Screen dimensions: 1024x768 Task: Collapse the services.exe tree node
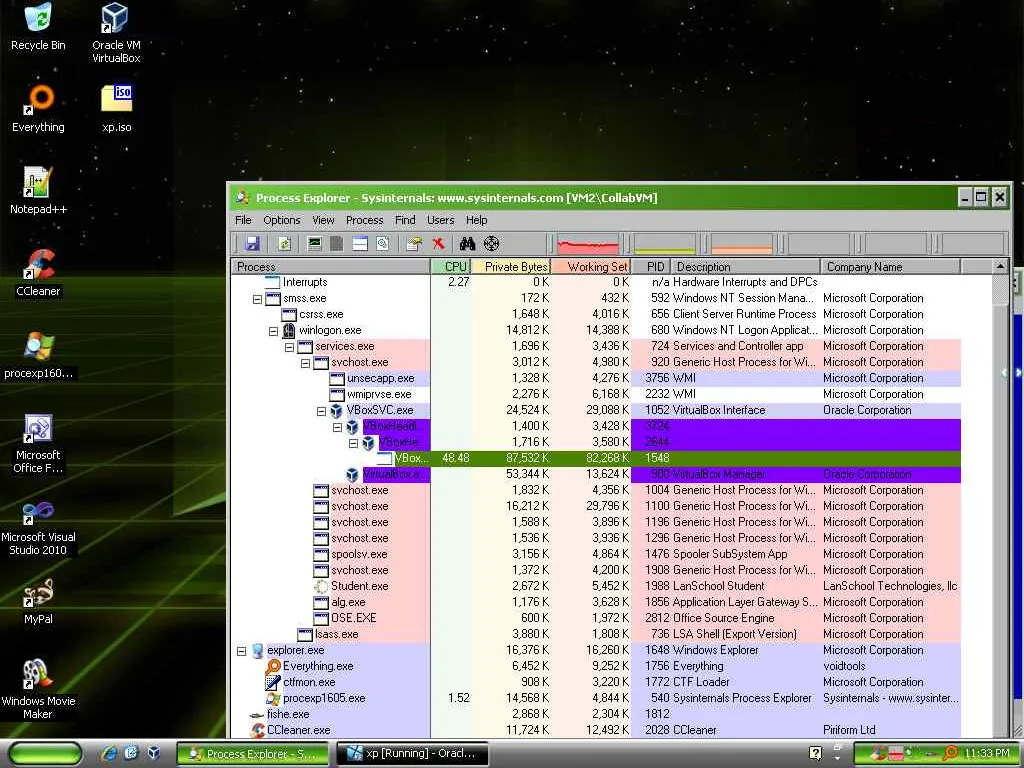click(x=289, y=347)
